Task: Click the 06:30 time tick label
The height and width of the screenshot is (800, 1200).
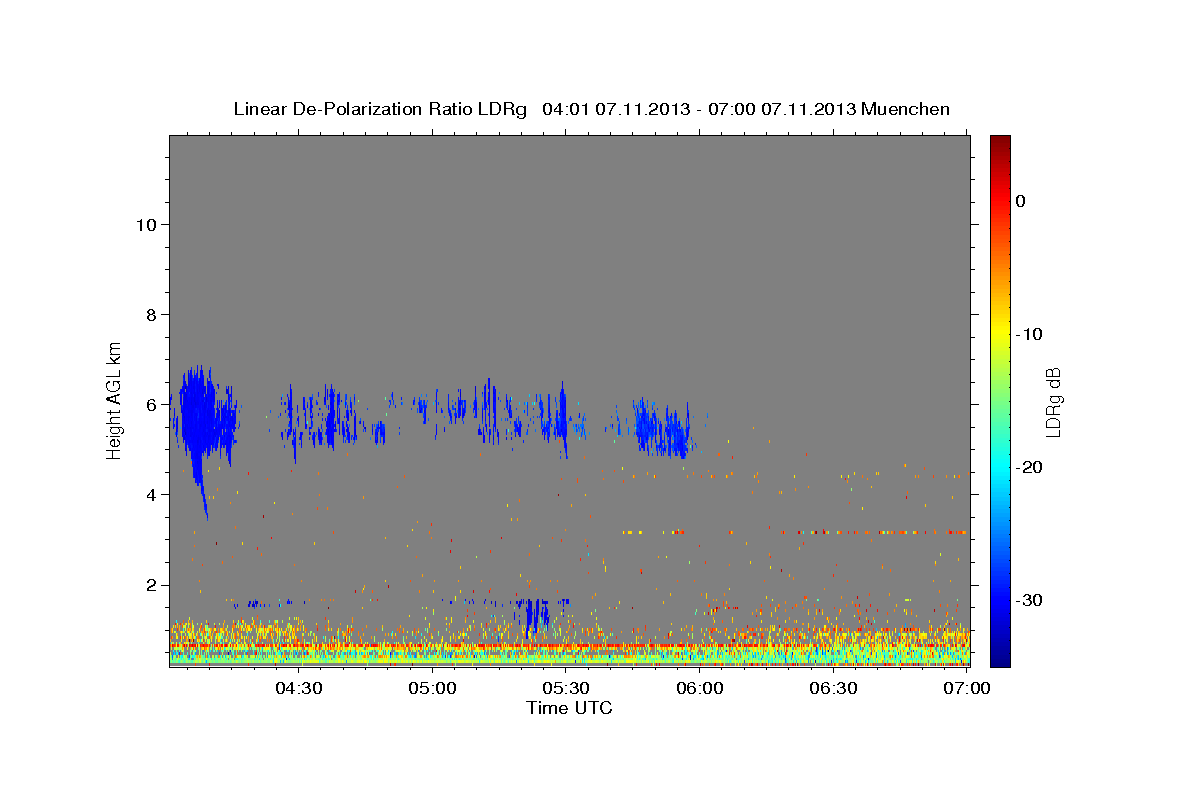Action: point(834,688)
